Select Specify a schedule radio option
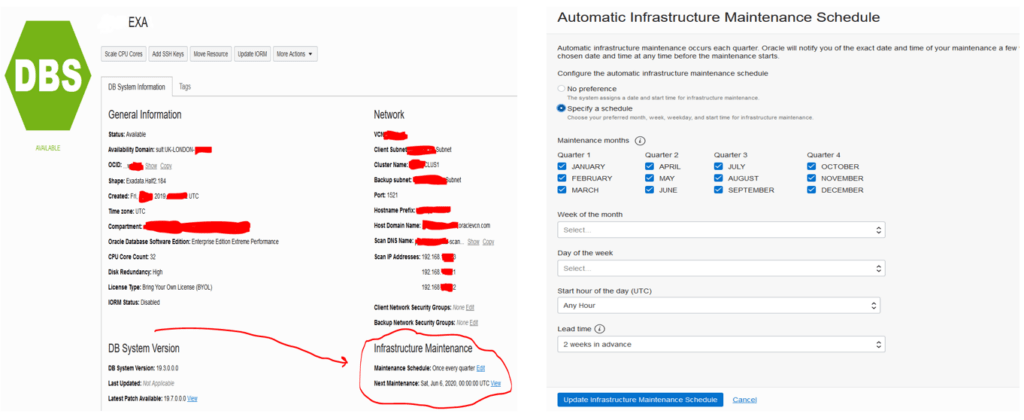The height and width of the screenshot is (420, 1024). tap(561, 108)
